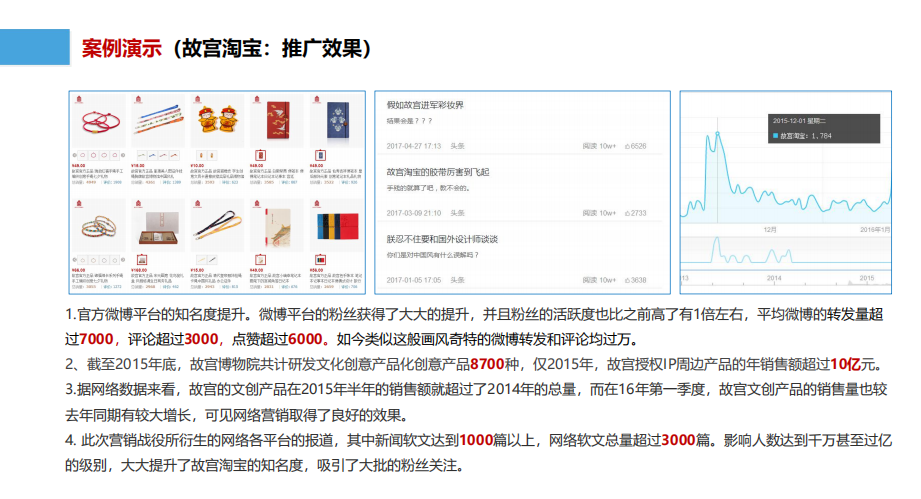Click the ¥58.00 price
The image size is (921, 499).
(316, 270)
